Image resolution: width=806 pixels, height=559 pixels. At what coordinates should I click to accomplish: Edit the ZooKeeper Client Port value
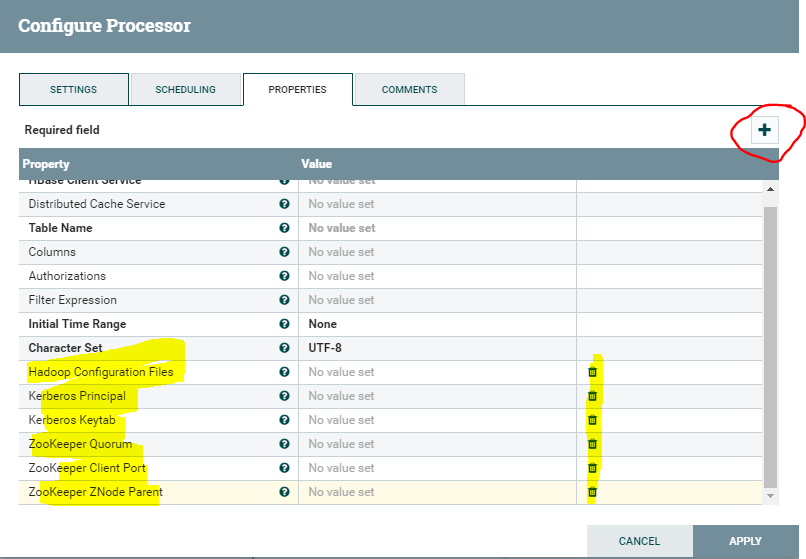click(437, 468)
